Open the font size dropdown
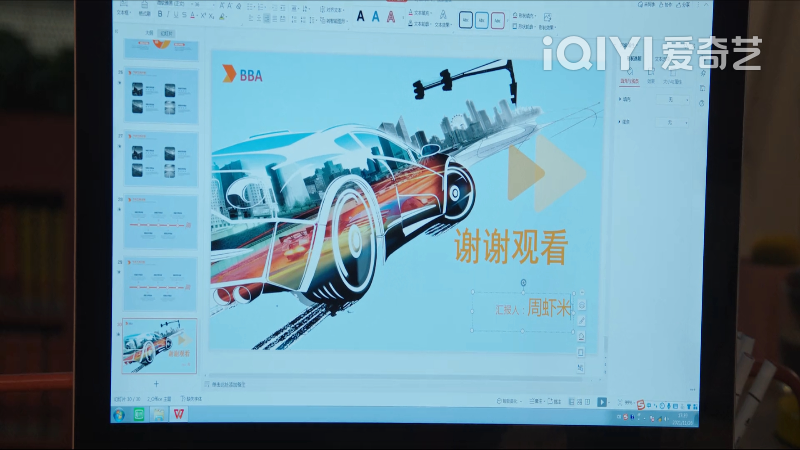 pos(214,5)
